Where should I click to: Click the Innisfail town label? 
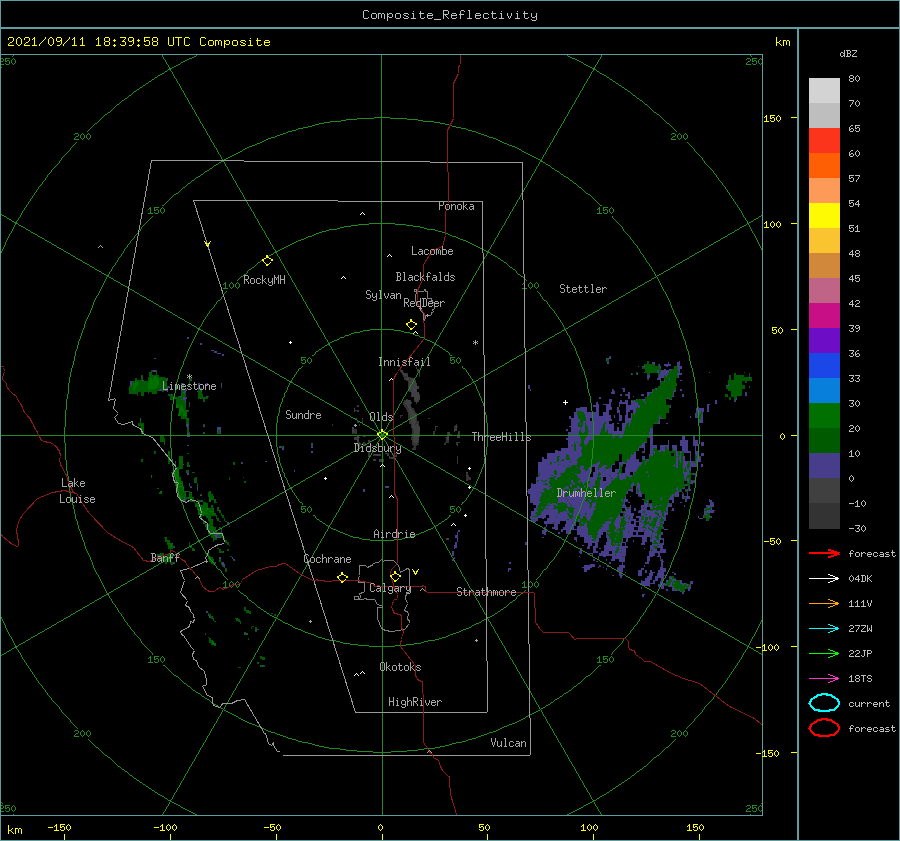[x=404, y=362]
